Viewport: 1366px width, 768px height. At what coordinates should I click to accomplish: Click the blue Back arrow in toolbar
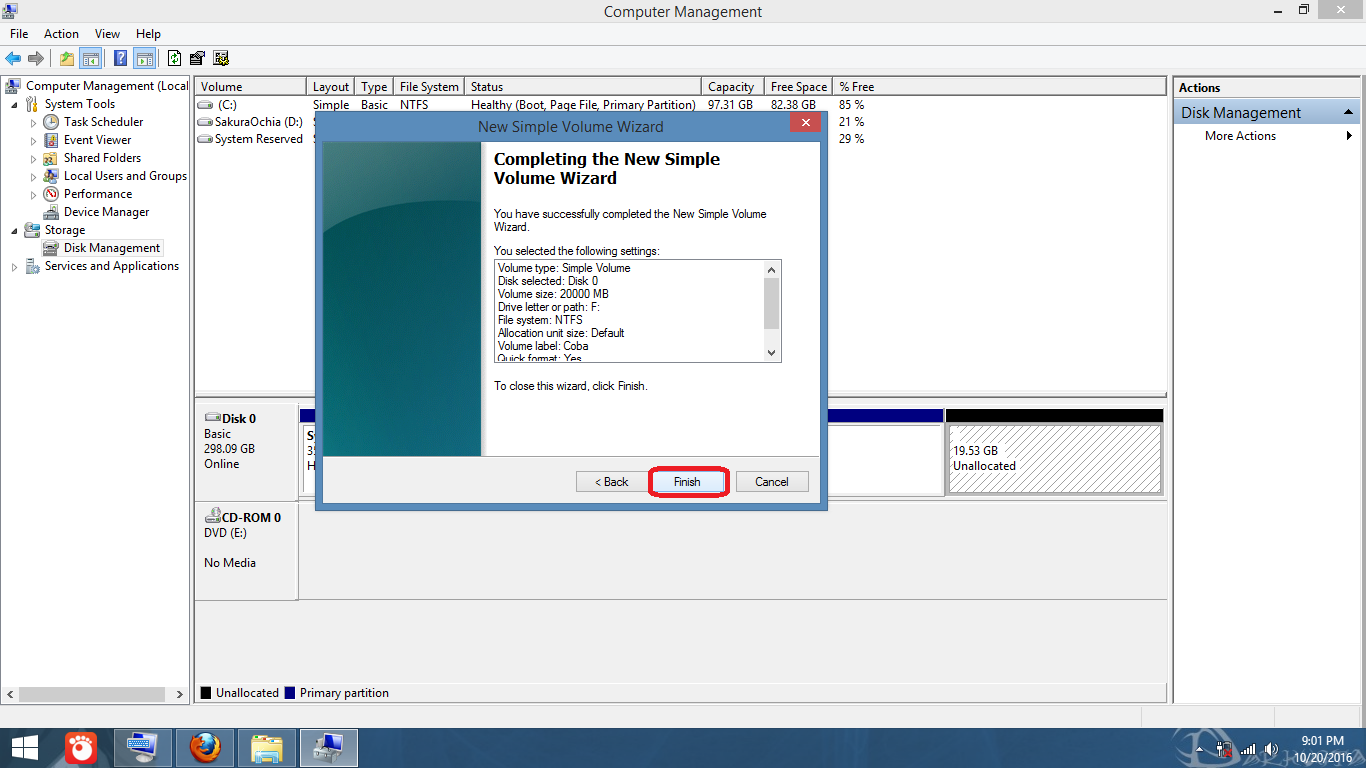coord(13,58)
